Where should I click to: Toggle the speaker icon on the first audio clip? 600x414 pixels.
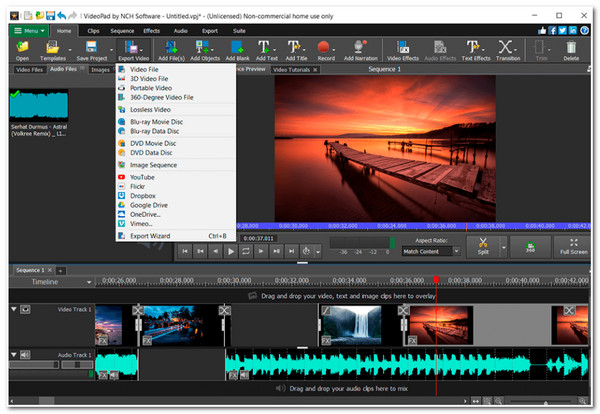[114, 375]
